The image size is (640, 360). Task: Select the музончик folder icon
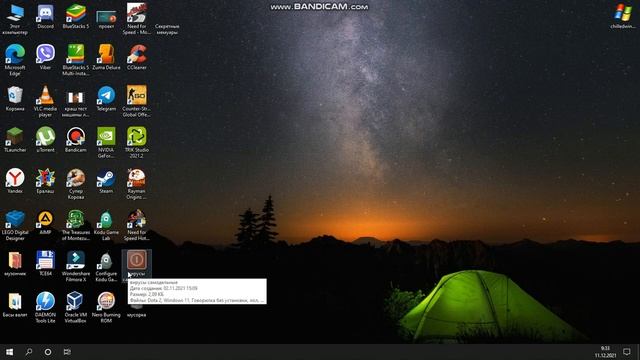click(15, 263)
